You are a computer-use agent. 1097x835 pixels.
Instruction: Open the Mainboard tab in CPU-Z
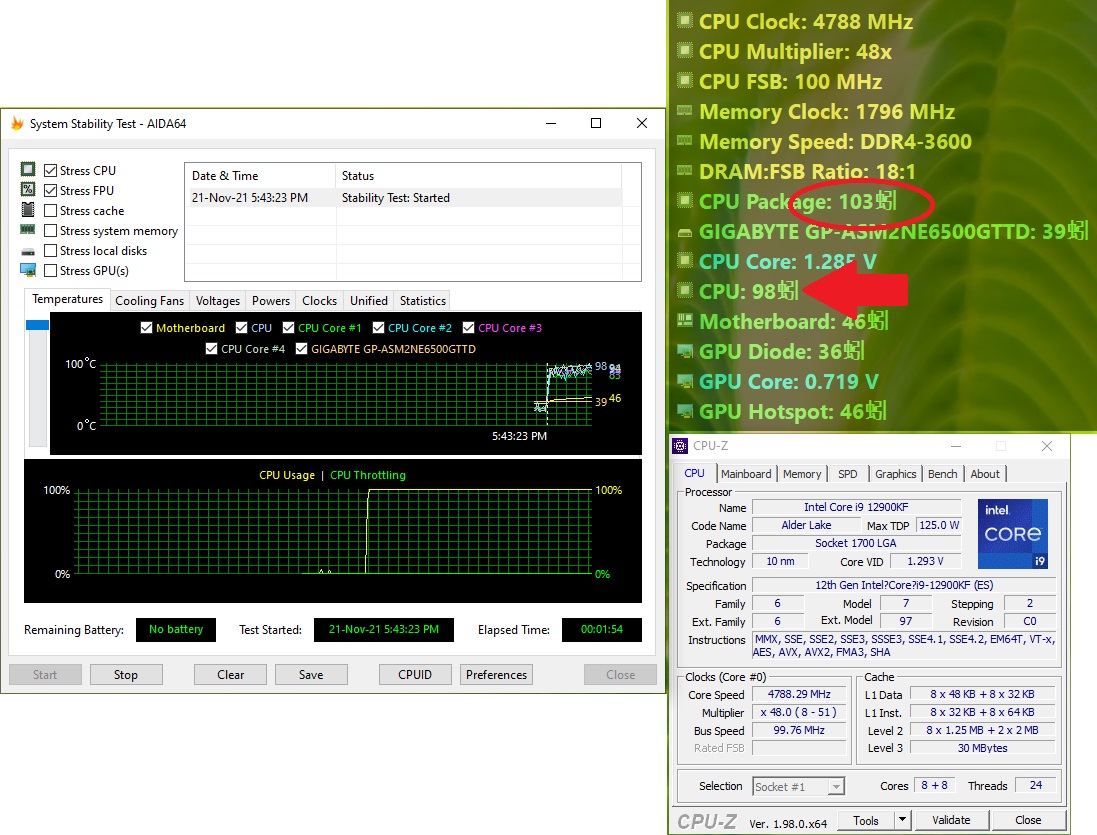[x=746, y=474]
